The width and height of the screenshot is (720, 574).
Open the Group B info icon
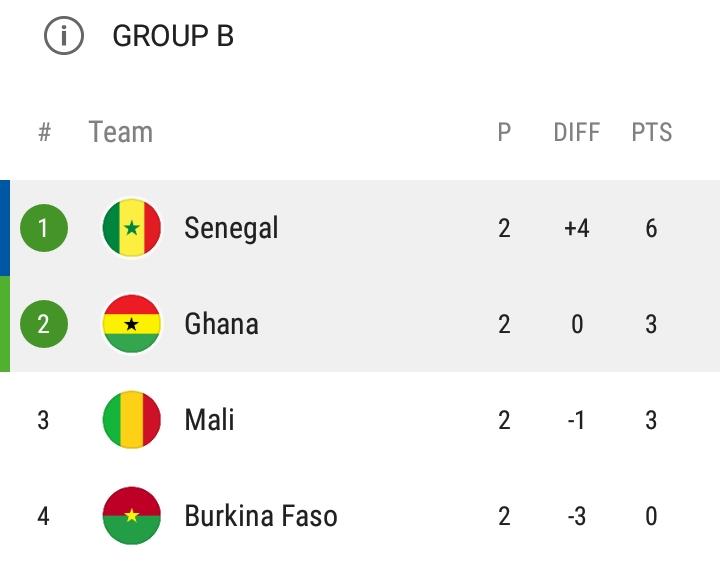(64, 35)
